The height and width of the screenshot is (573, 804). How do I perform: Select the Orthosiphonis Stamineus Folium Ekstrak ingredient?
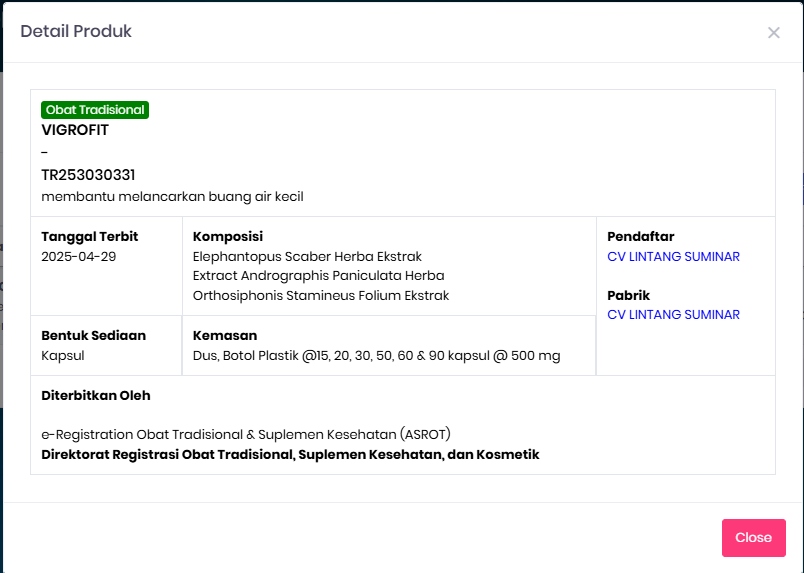[x=321, y=296]
